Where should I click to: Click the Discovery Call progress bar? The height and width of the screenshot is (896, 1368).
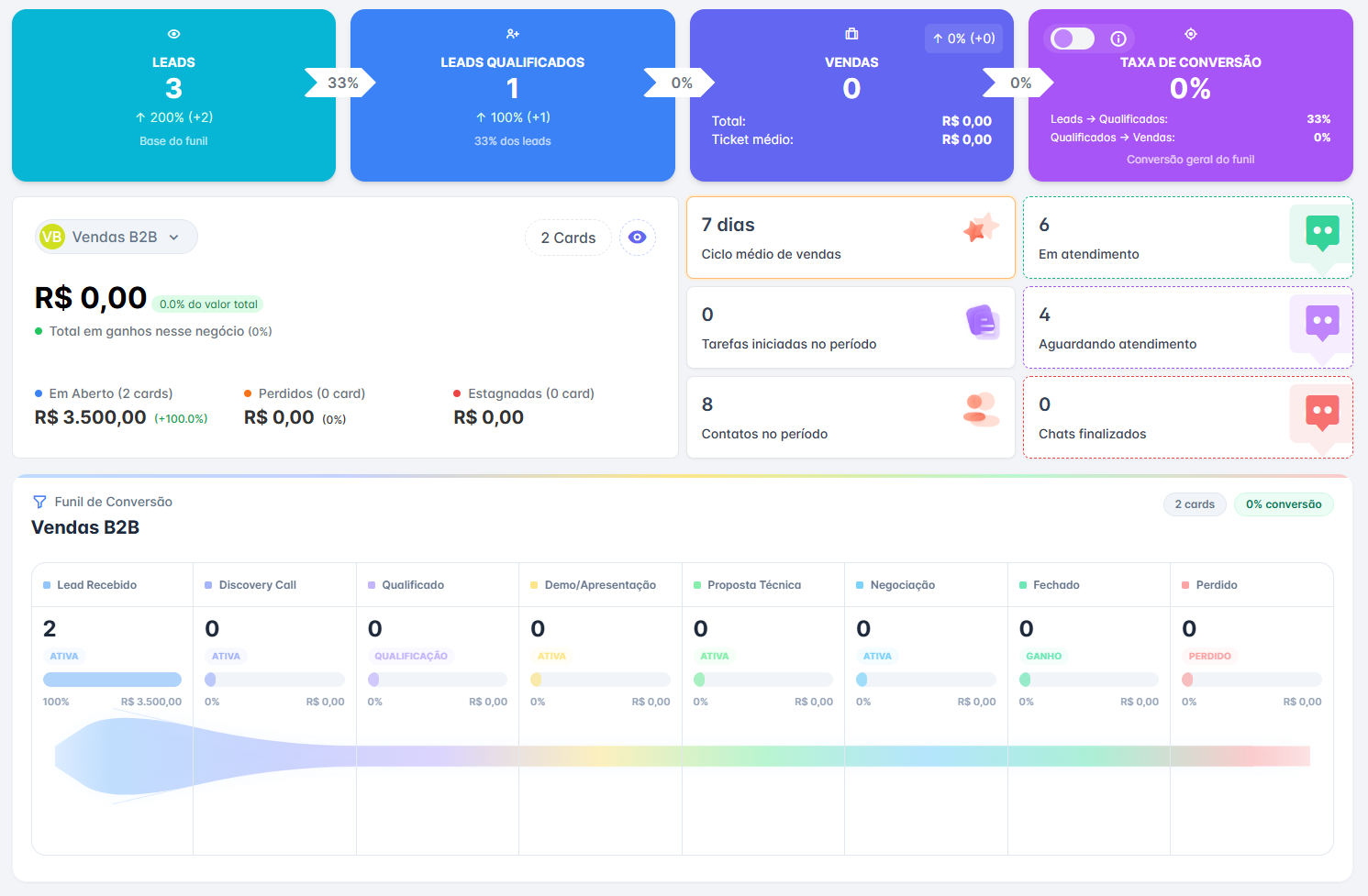pyautogui.click(x=275, y=680)
